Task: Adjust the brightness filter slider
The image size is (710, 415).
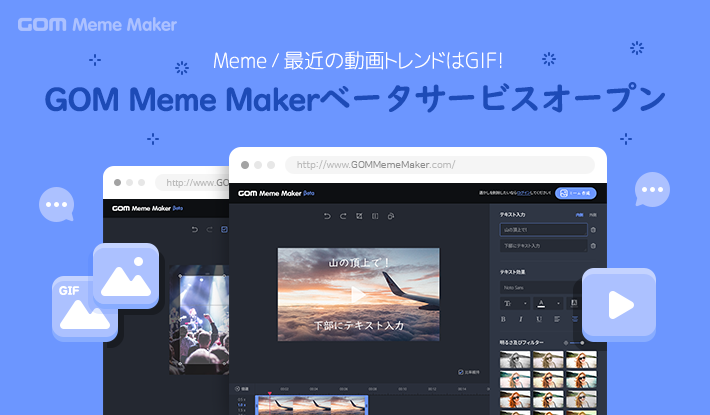Action: [576, 342]
